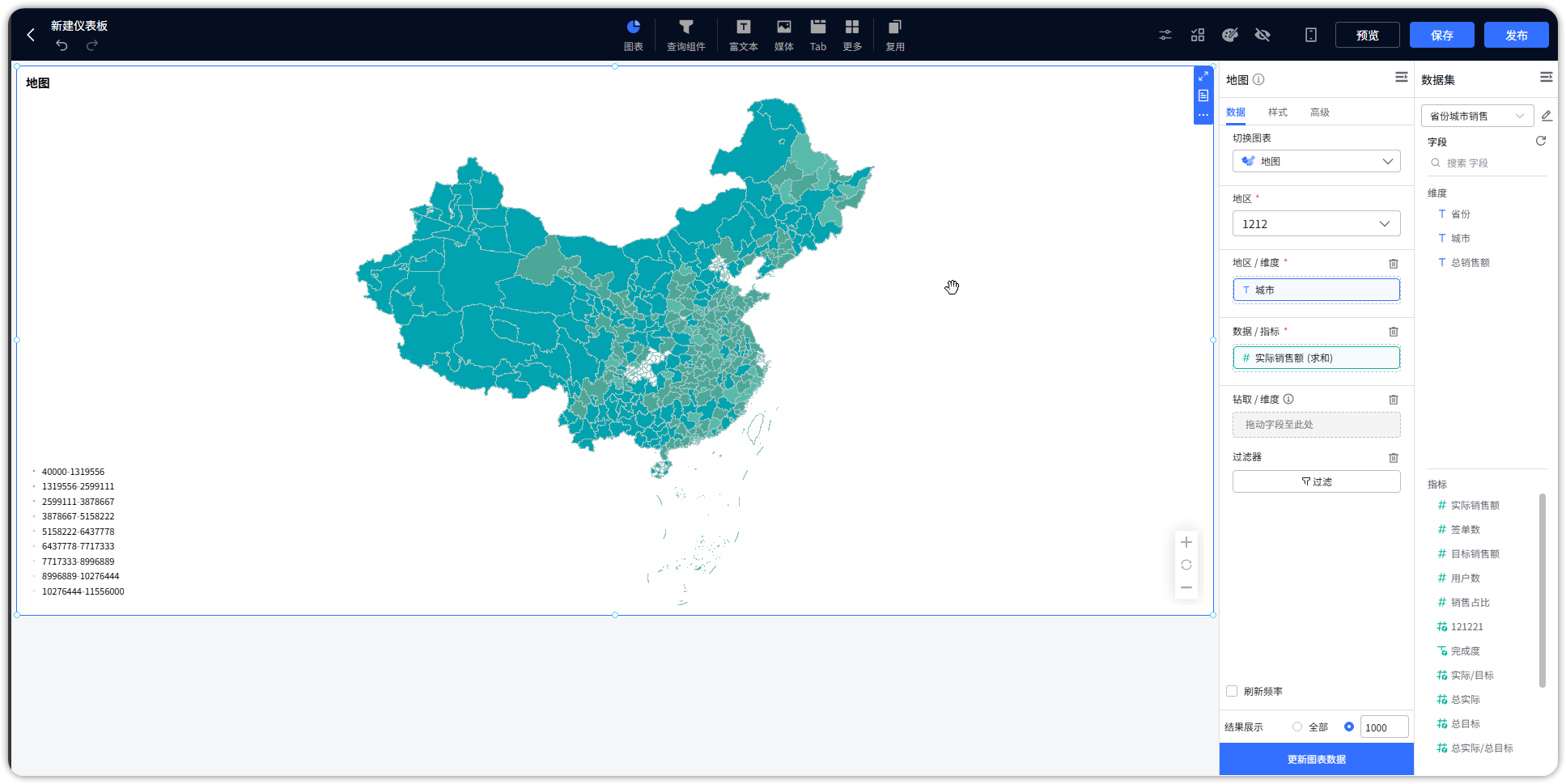Click the 更新图表数据 button
1566x784 pixels.
(x=1316, y=759)
